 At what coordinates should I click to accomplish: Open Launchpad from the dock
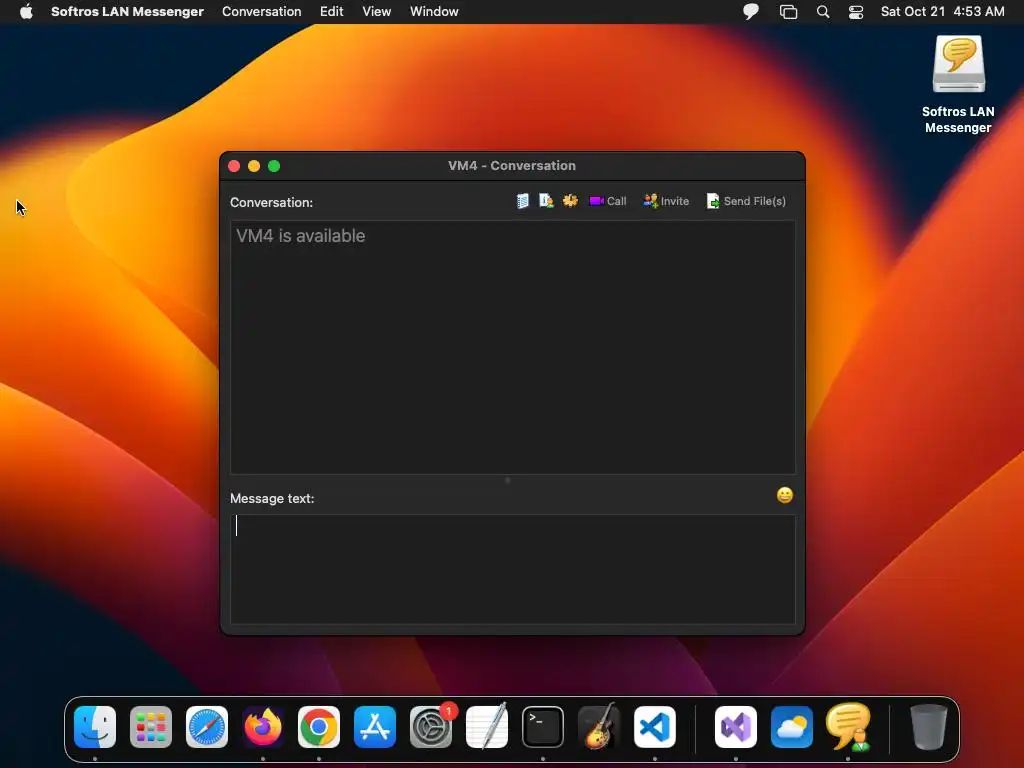pyautogui.click(x=151, y=727)
